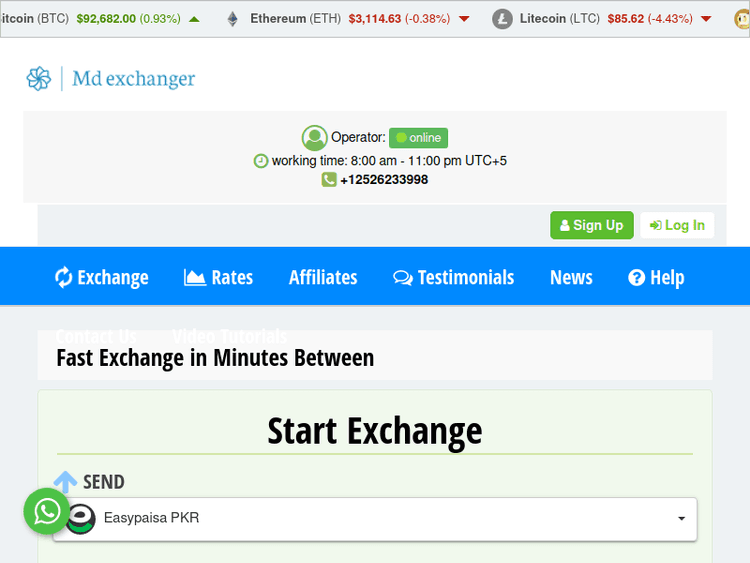Viewport: 750px width, 563px height.
Task: Click the Easypaisa logo in send selector
Action: click(x=80, y=519)
